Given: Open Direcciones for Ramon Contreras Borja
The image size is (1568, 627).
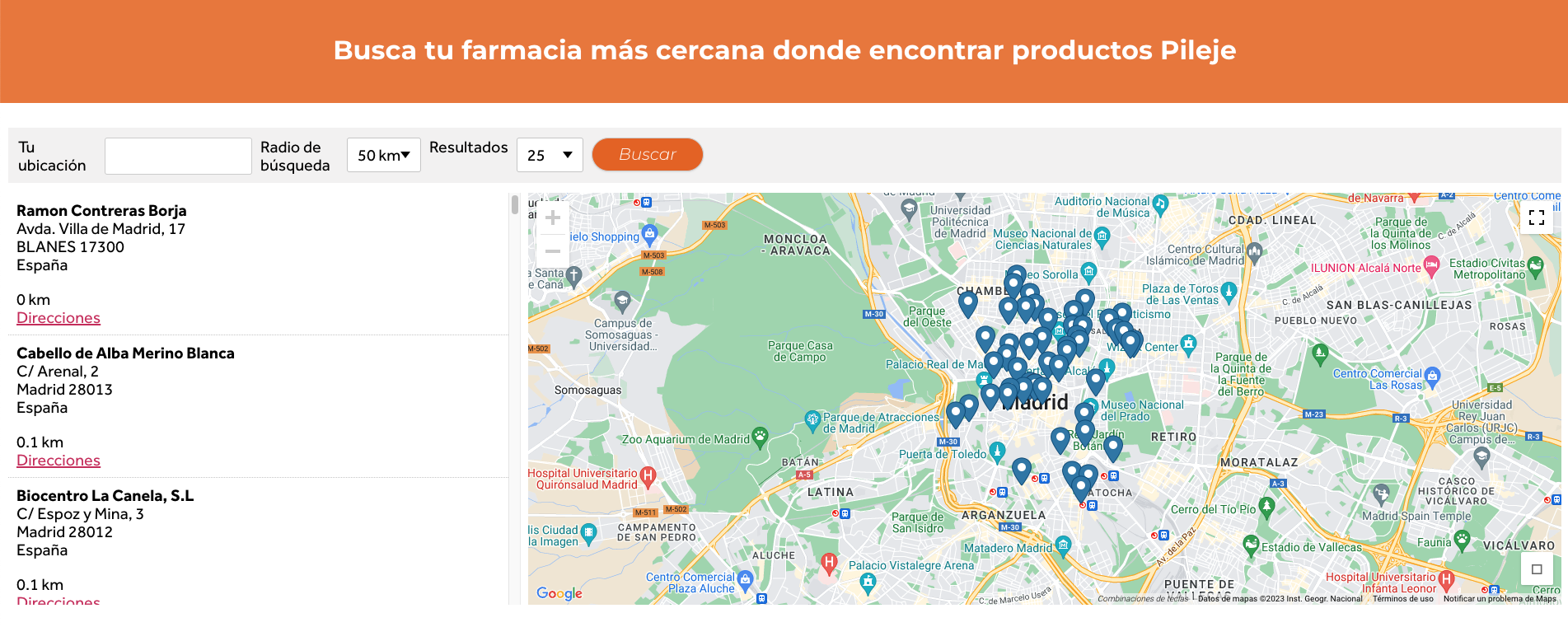Looking at the screenshot, I should [x=59, y=318].
